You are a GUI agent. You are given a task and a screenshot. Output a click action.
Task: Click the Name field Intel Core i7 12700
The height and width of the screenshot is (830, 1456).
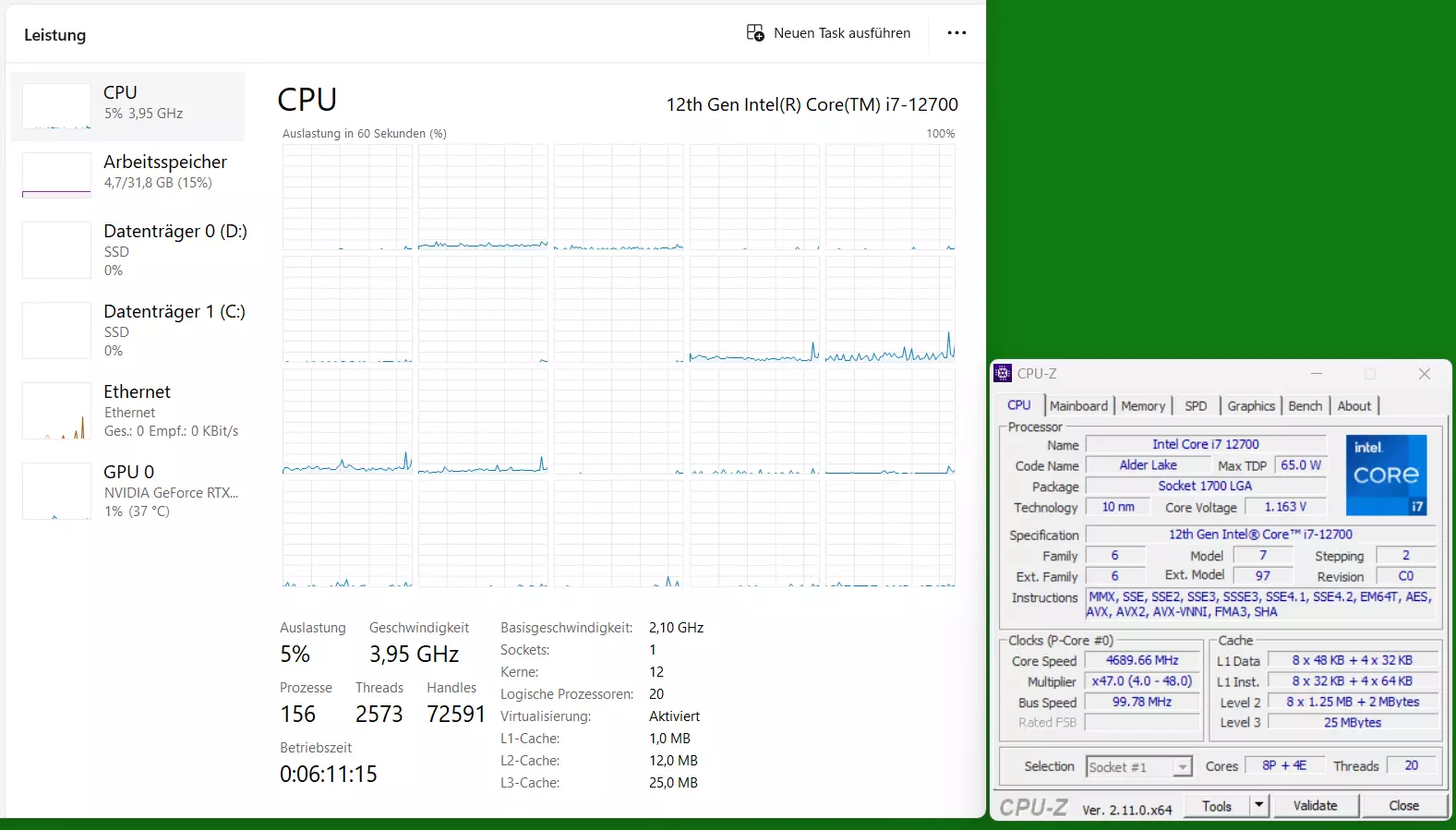coord(1206,444)
